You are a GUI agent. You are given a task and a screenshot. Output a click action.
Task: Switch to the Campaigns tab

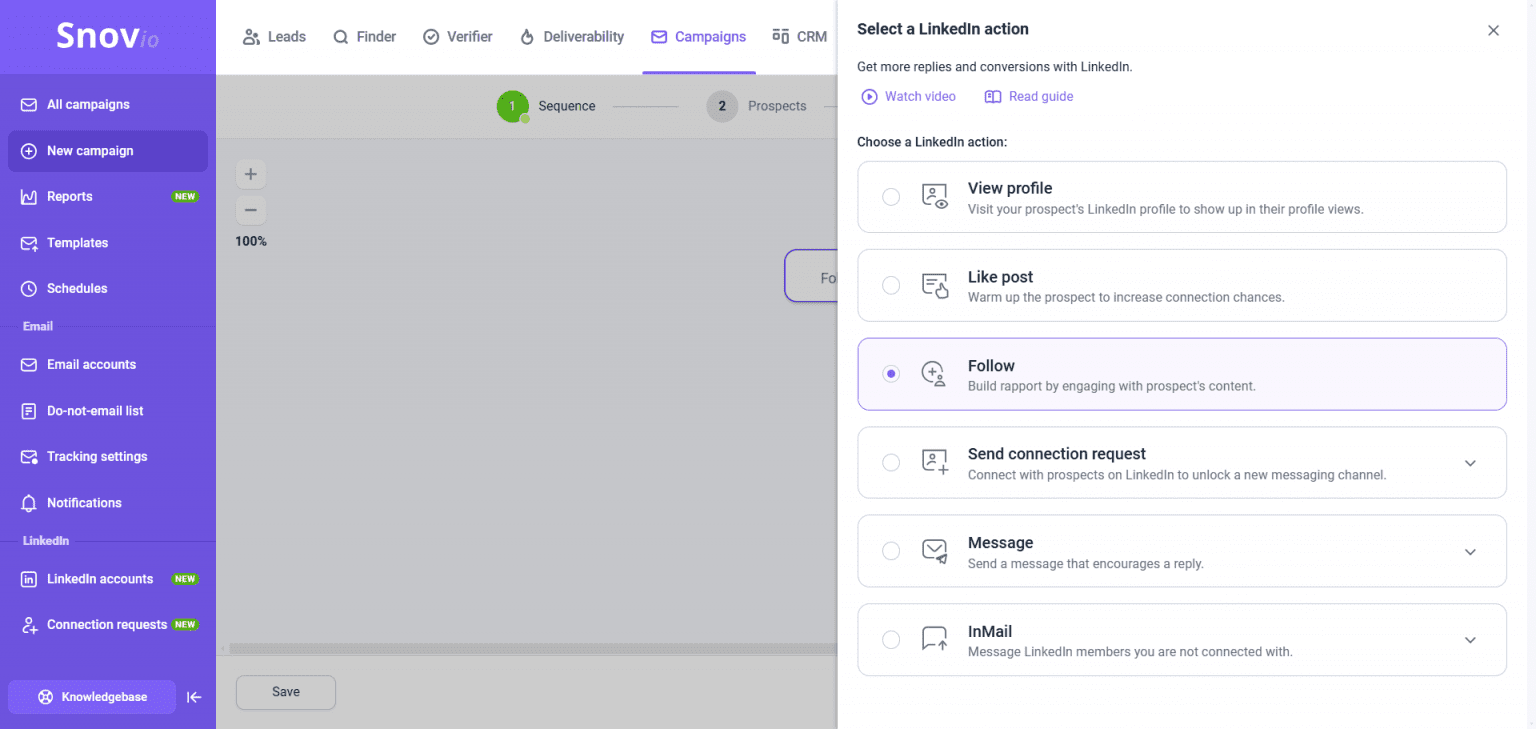698,36
